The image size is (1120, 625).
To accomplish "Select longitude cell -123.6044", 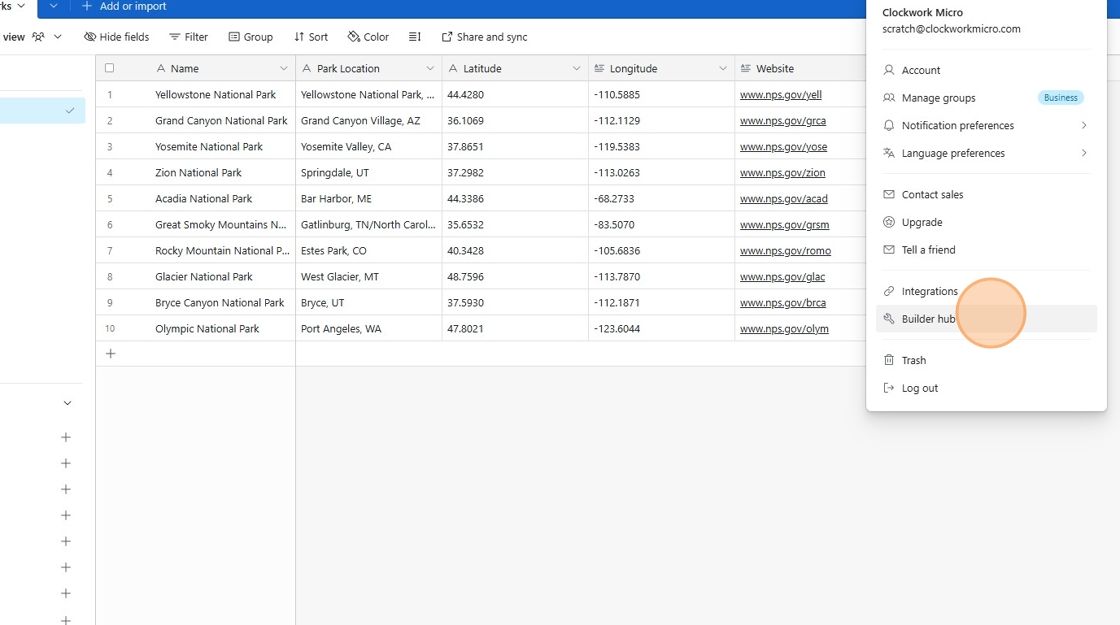I will (x=661, y=329).
